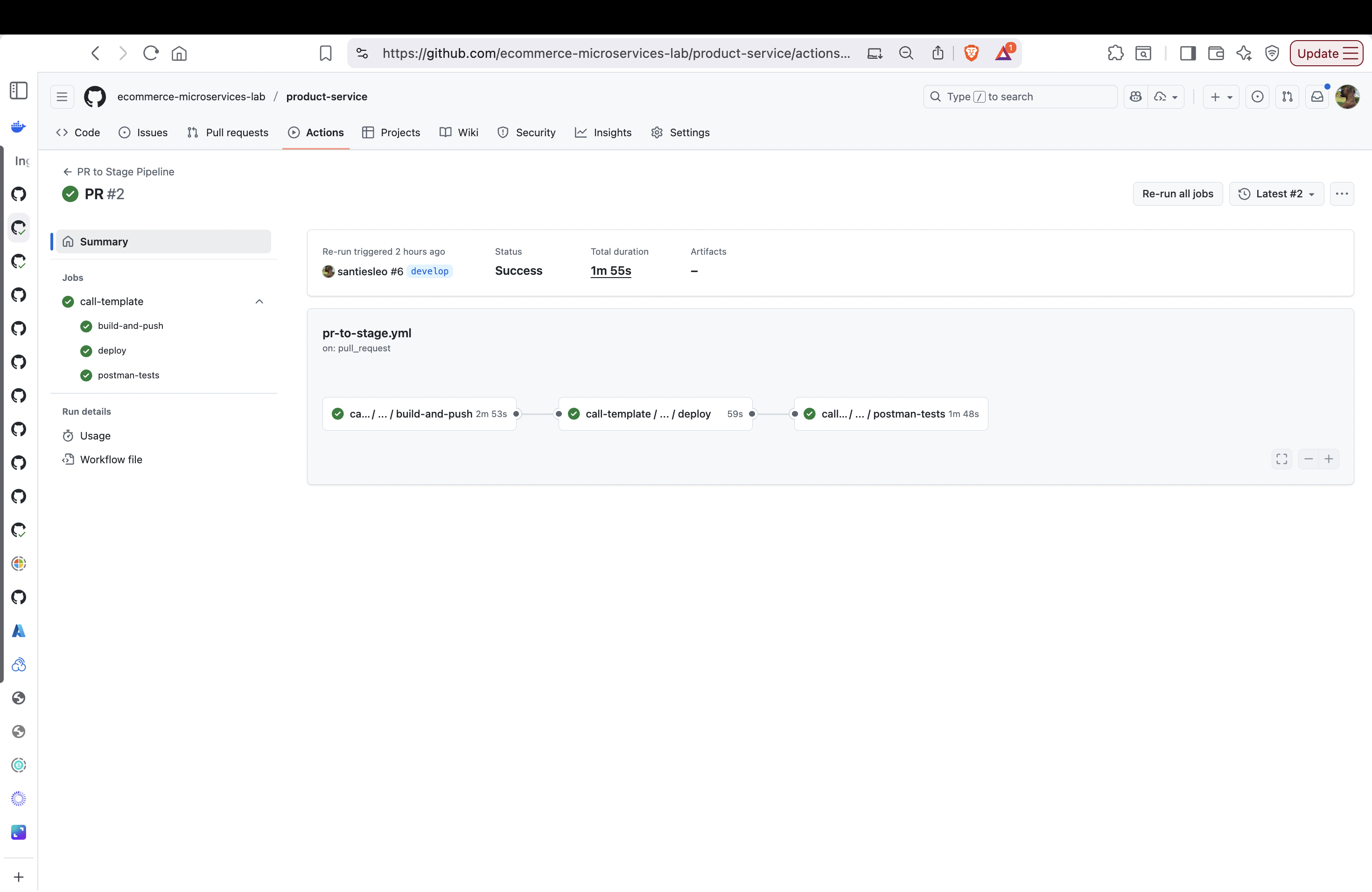Open the repository Settings tab
The height and width of the screenshot is (892, 1372).
click(680, 132)
